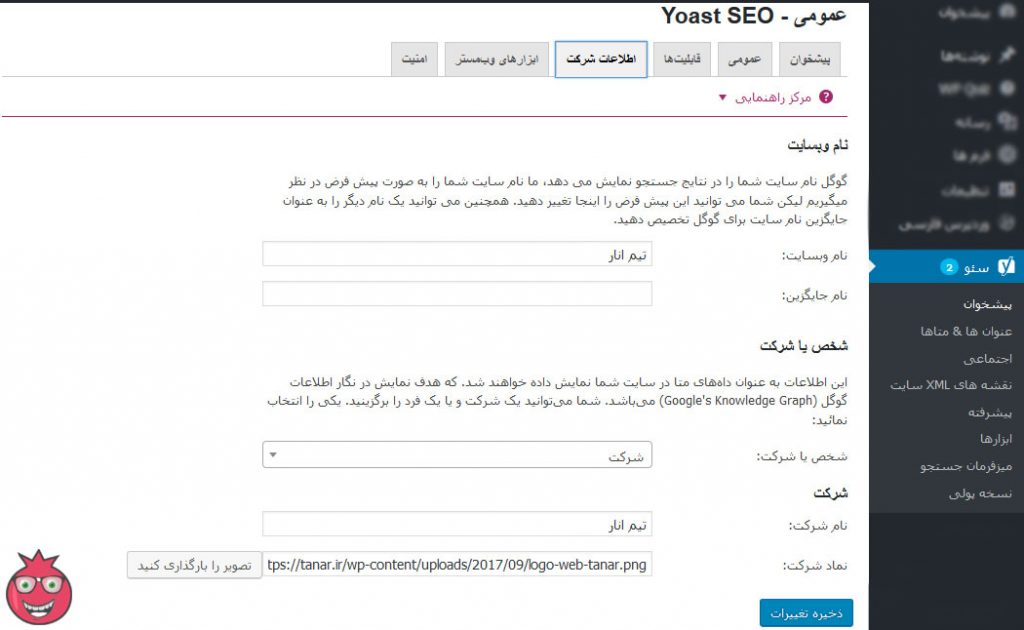Go to نقشه های XML سایت page
The image size is (1024, 630).
951,385
